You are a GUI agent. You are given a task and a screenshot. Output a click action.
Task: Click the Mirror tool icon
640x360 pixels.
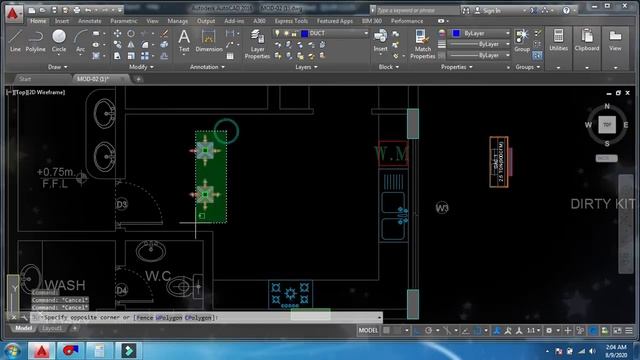[131, 44]
